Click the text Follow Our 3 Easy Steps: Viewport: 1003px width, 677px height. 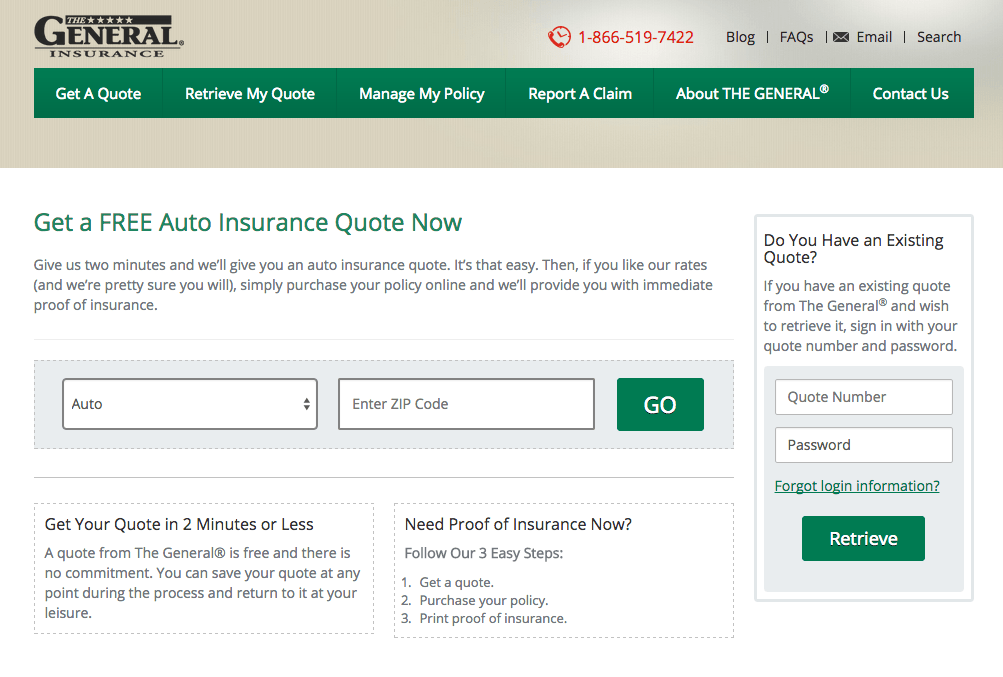coord(484,553)
